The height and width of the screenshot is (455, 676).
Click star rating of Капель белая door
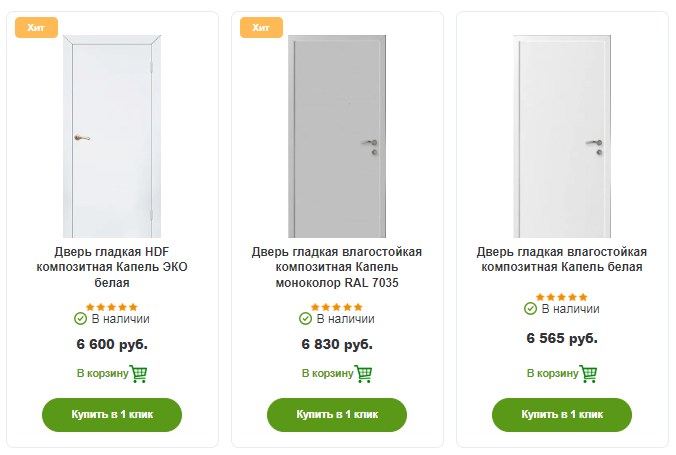[562, 297]
